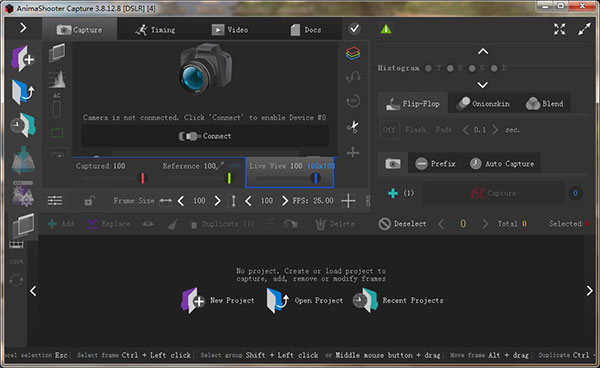Click the export/download sidebar icon

(x=23, y=160)
